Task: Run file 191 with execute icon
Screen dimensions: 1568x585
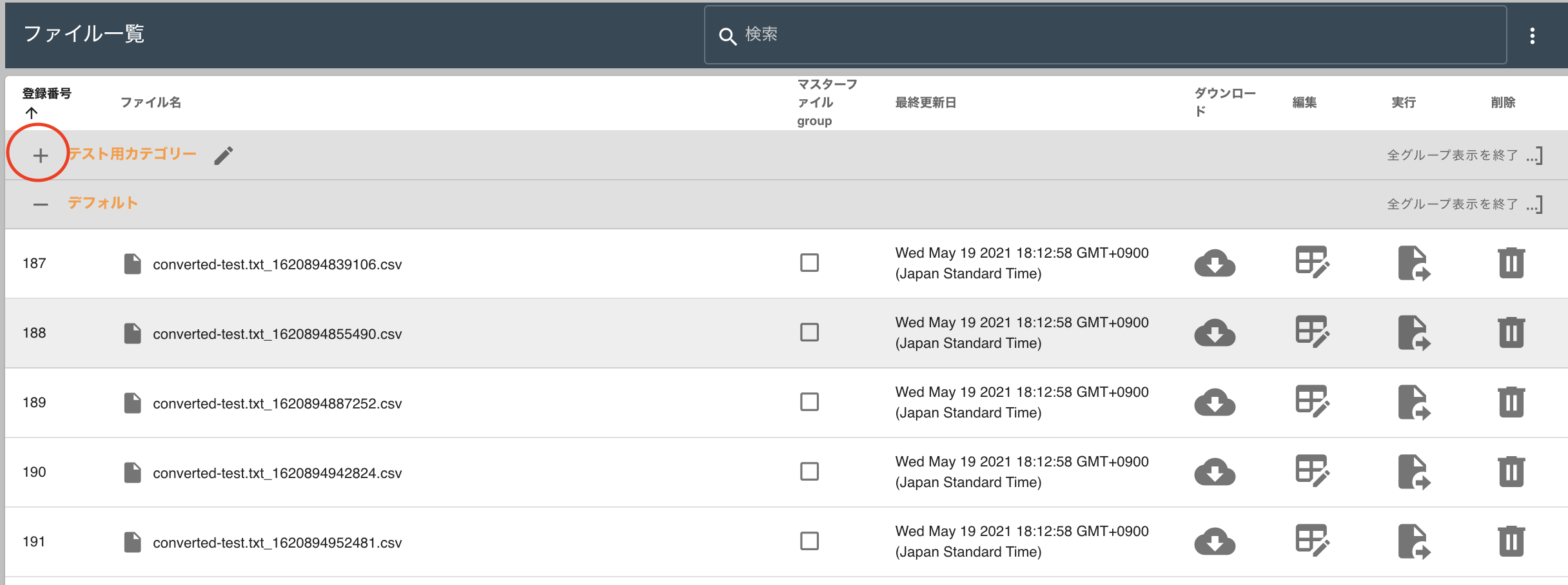Action: click(x=1414, y=541)
